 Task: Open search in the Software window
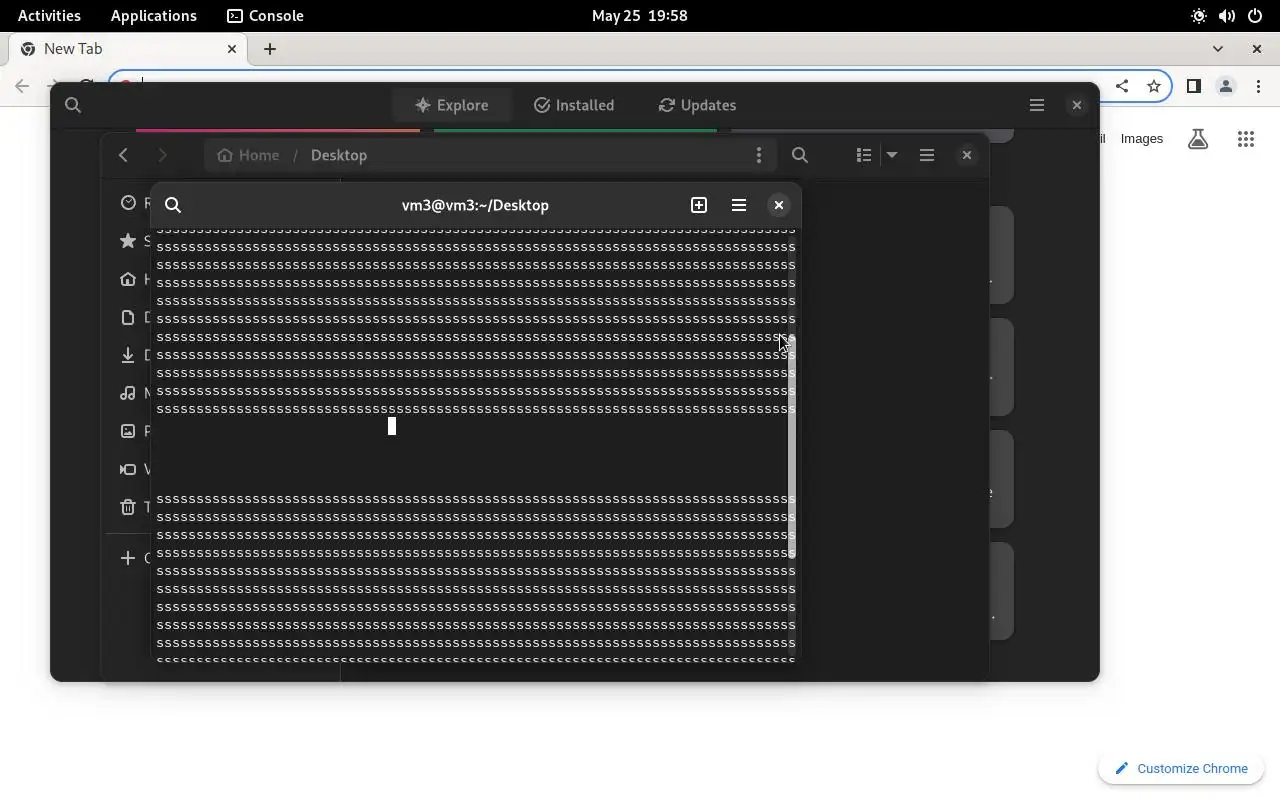click(73, 105)
